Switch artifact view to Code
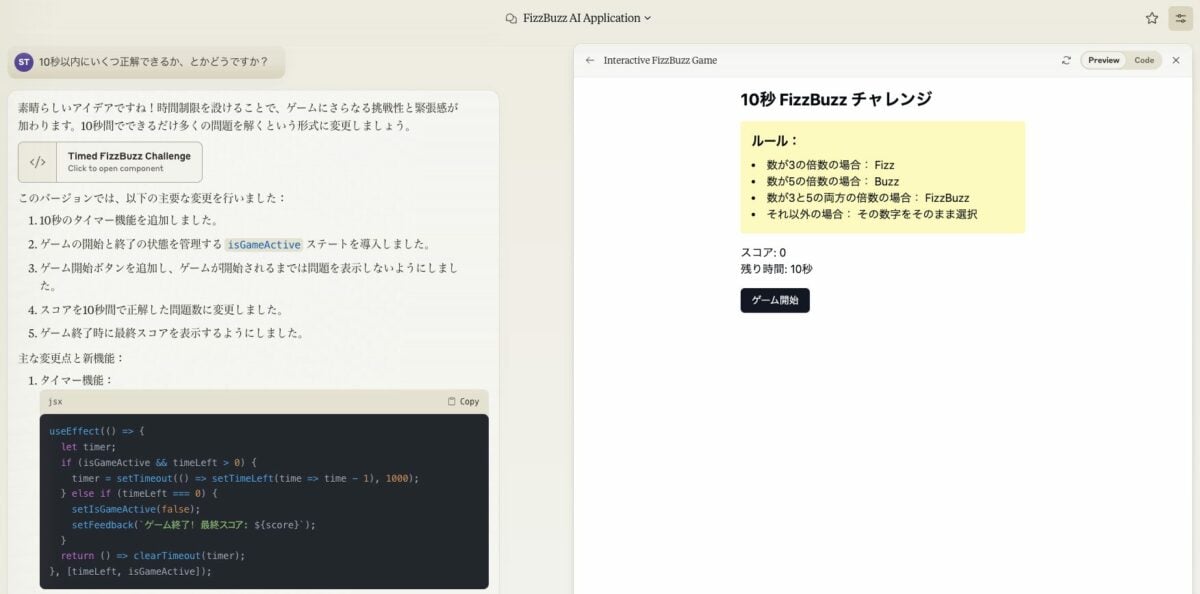Screen dimensions: 1200x594 click(x=1144, y=60)
